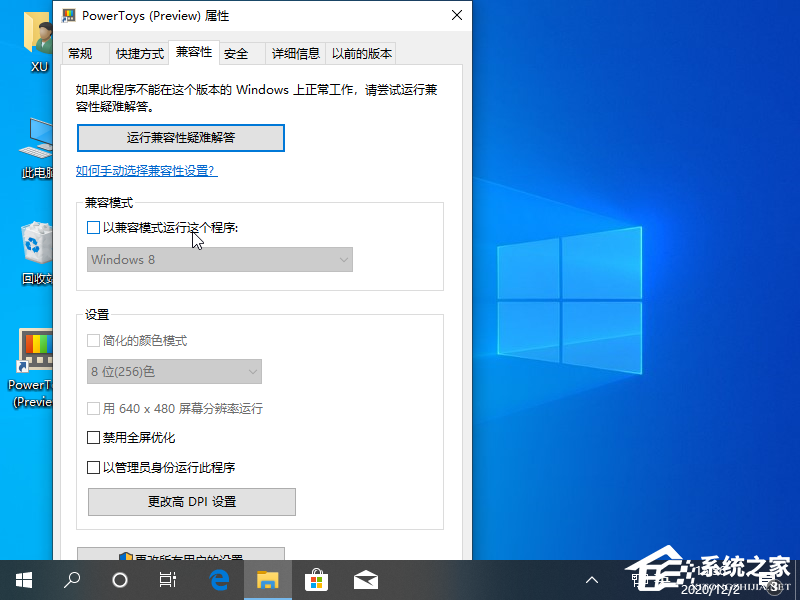Open Microsoft Store from the taskbar
Viewport: 800px width, 600px height.
pyautogui.click(x=316, y=579)
